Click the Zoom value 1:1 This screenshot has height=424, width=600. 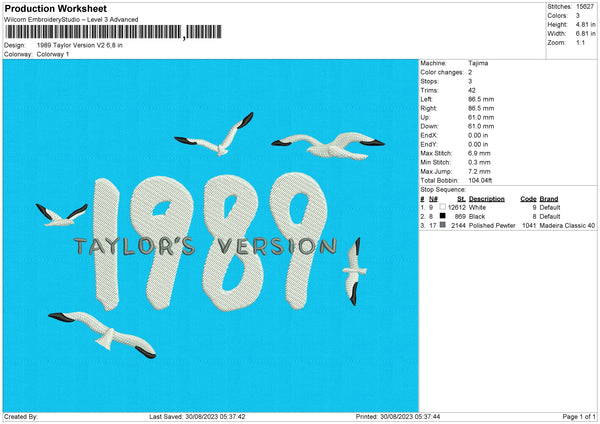tap(580, 42)
